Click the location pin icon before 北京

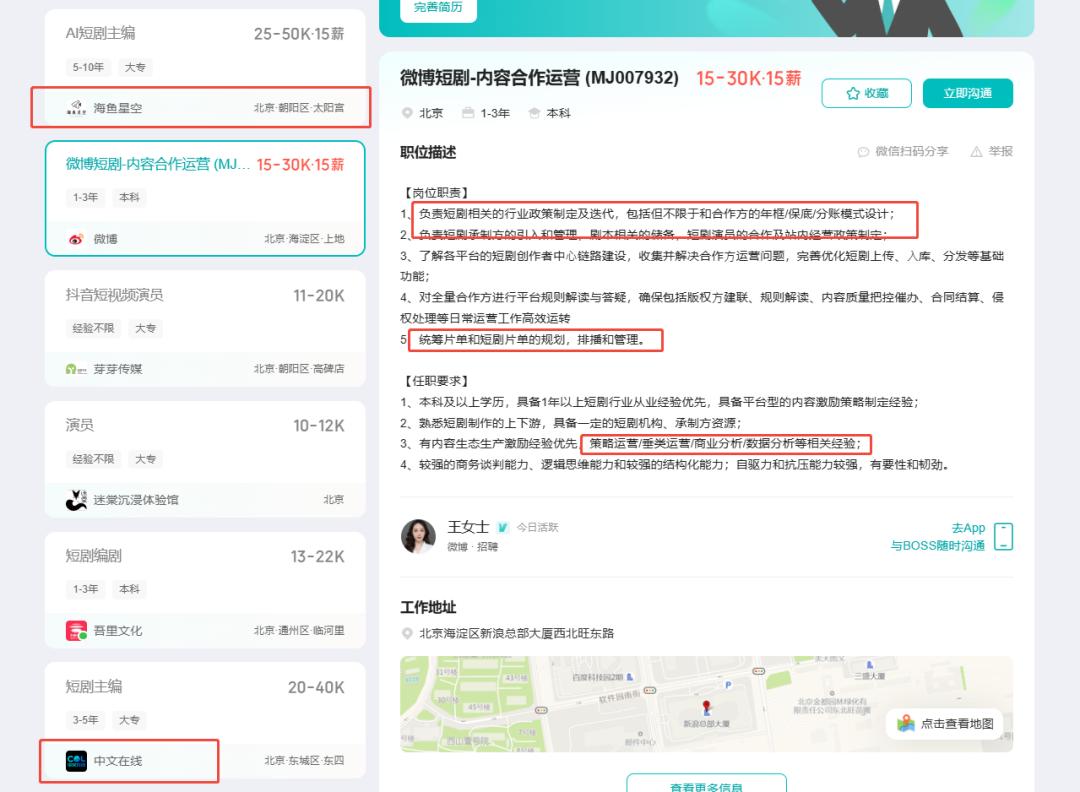click(x=407, y=113)
